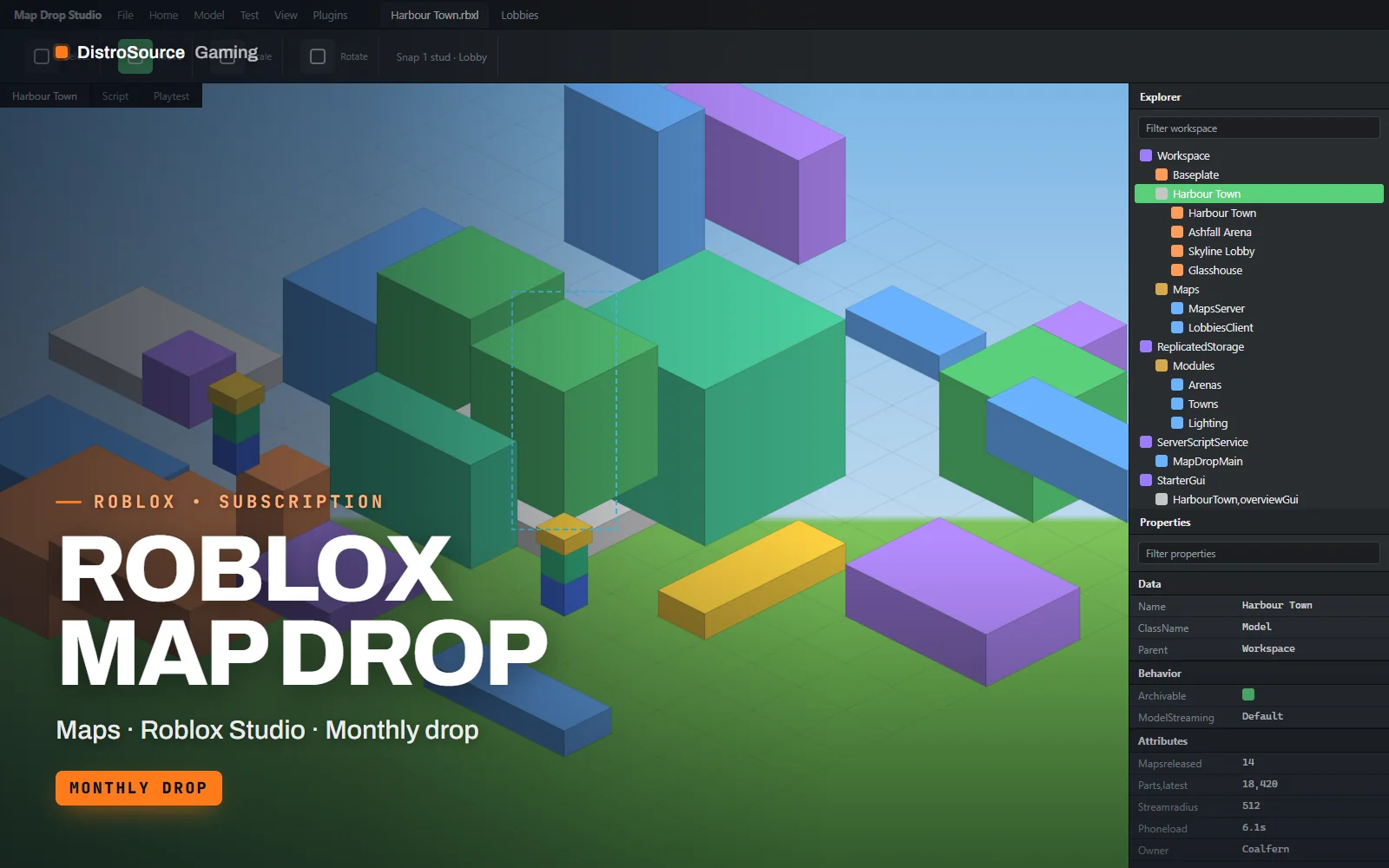Click the Filter properties search field

point(1259,553)
